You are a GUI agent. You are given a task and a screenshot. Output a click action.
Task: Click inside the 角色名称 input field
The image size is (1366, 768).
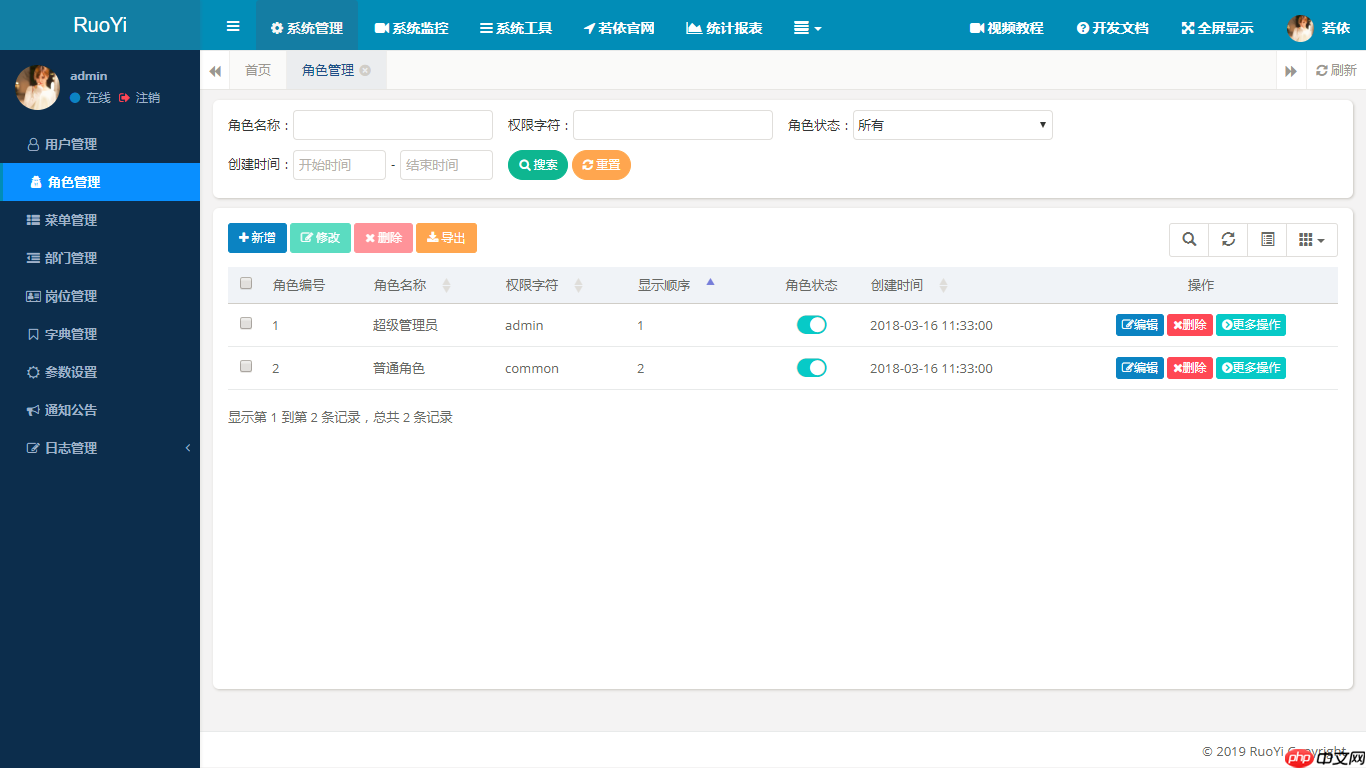tap(392, 124)
